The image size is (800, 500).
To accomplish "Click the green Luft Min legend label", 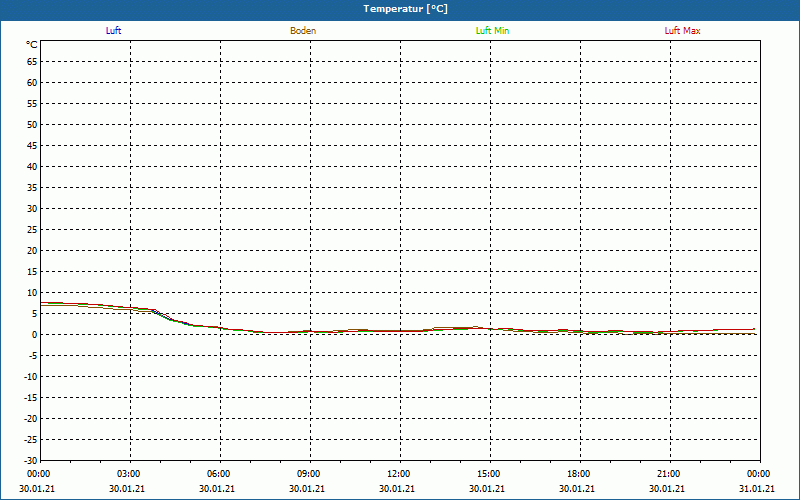I will point(492,31).
